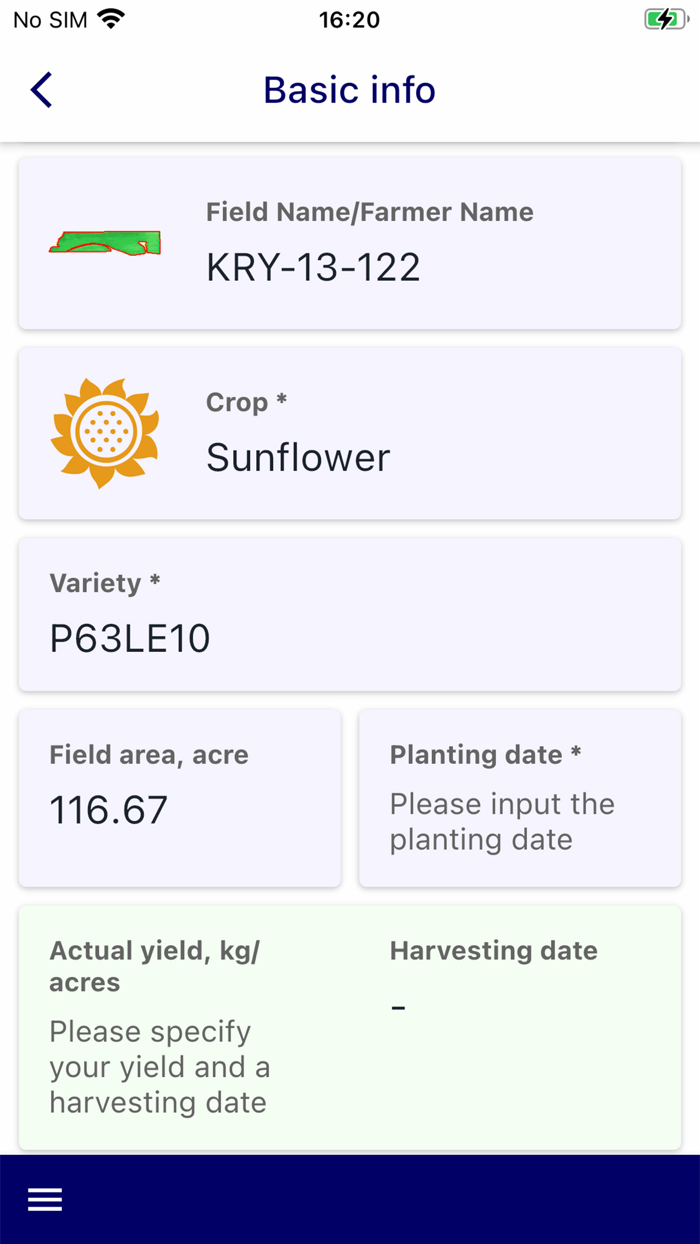The width and height of the screenshot is (700, 1244).
Task: Tap the Field area value 116.67
Action: click(x=108, y=810)
